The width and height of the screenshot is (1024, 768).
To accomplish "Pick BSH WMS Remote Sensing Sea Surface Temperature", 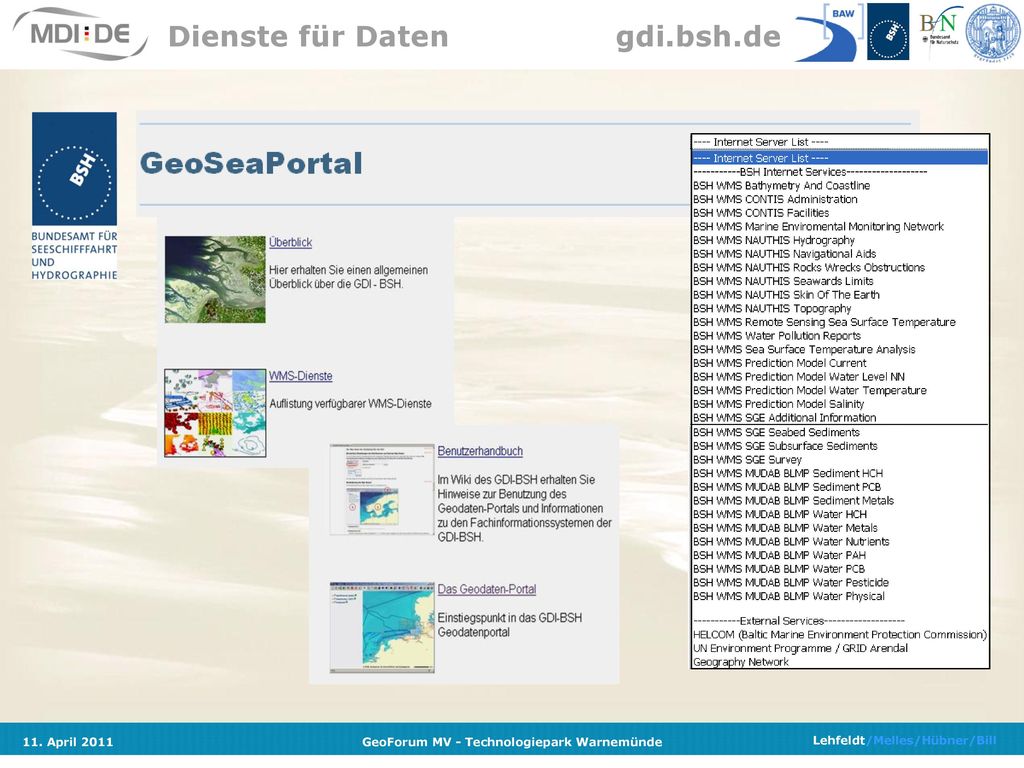I will coord(840,322).
